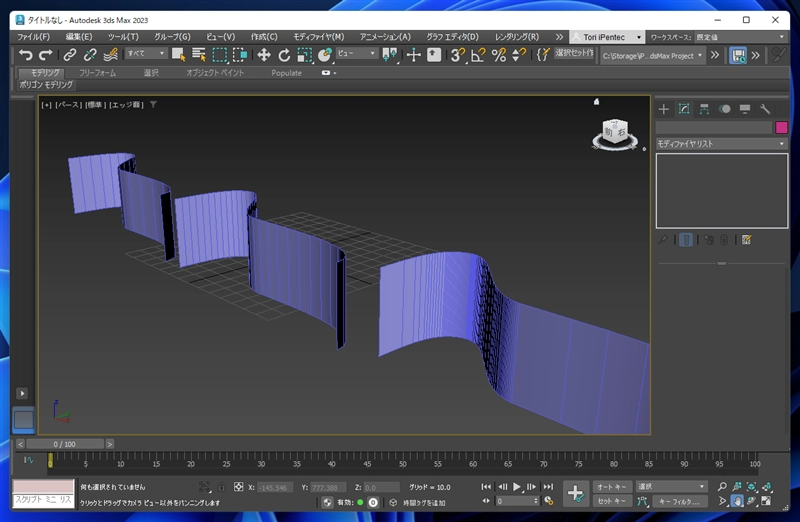Toggle the Percent Snap button
800x522 pixels.
point(498,55)
